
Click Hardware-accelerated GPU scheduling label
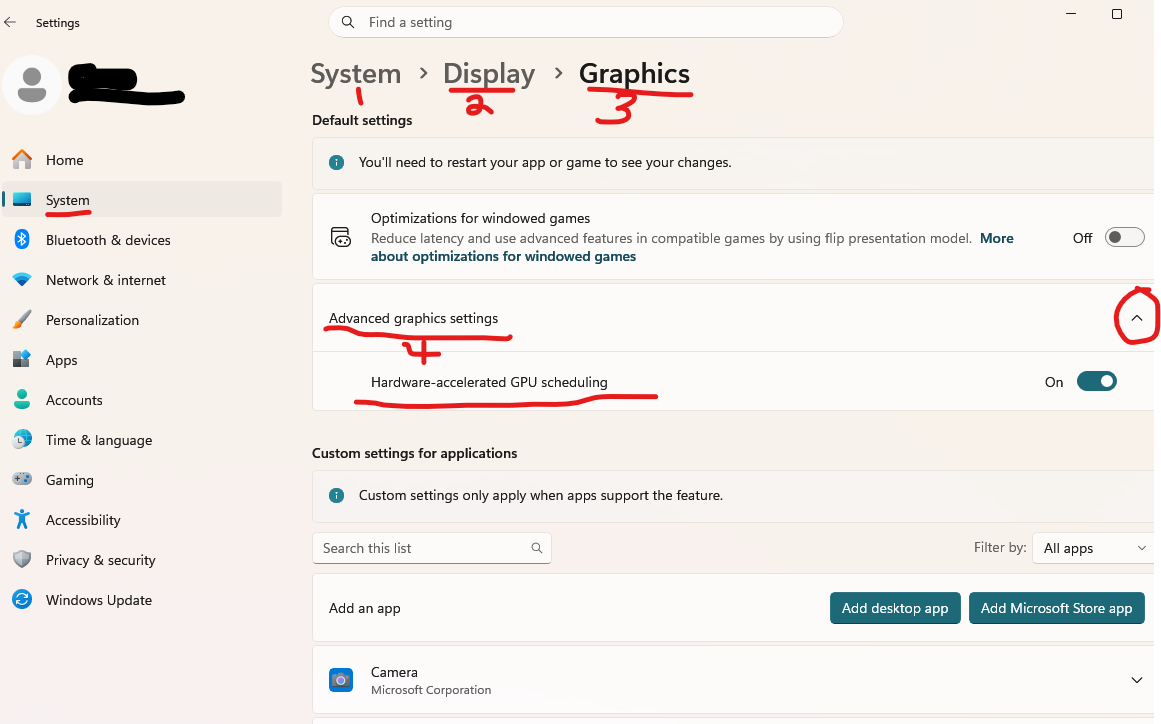pyautogui.click(x=489, y=382)
